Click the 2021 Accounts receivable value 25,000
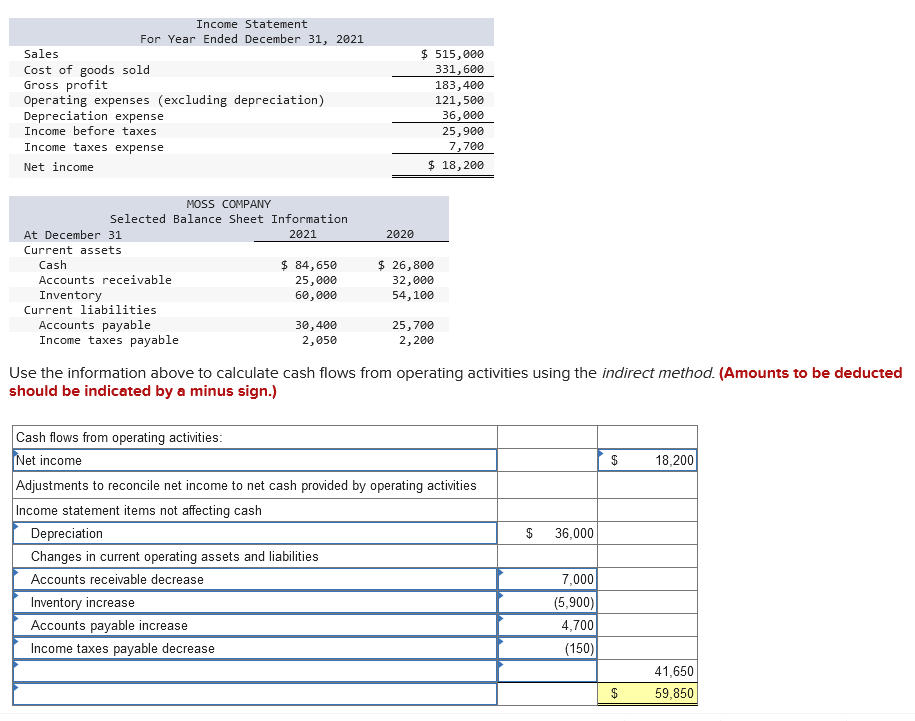Image resolution: width=915 pixels, height=721 pixels. 316,280
